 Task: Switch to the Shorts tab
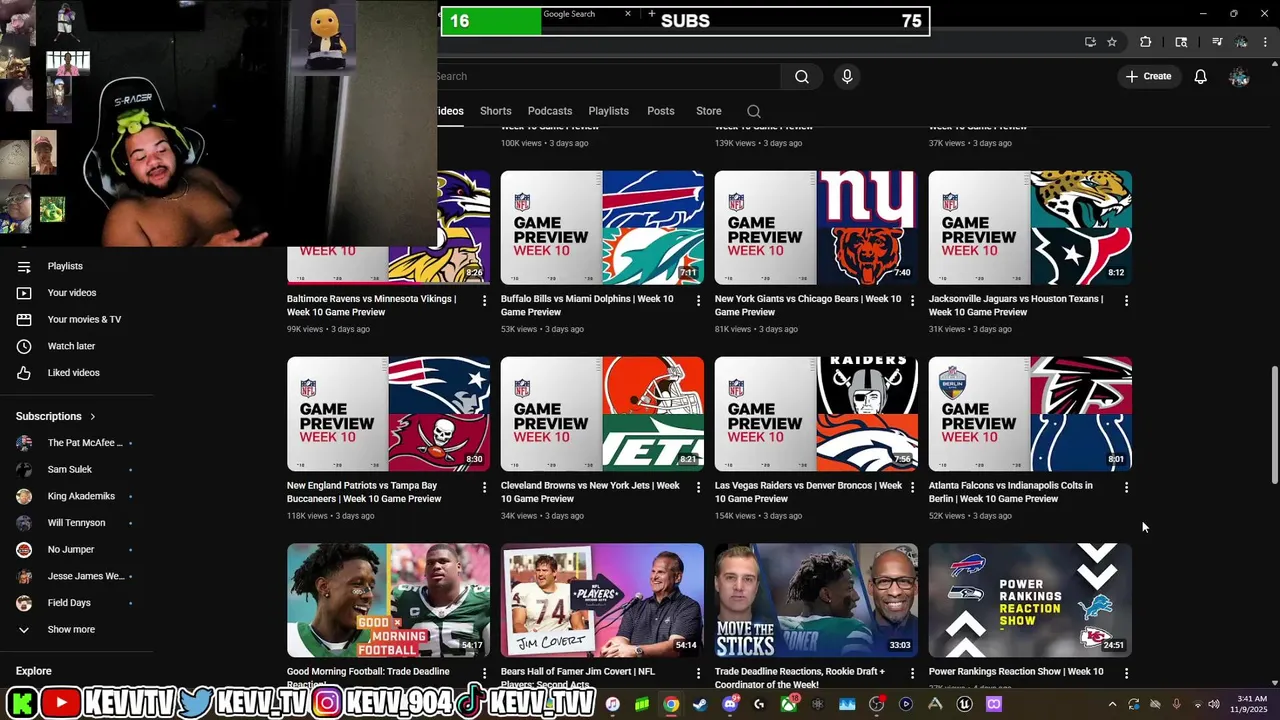(x=495, y=111)
